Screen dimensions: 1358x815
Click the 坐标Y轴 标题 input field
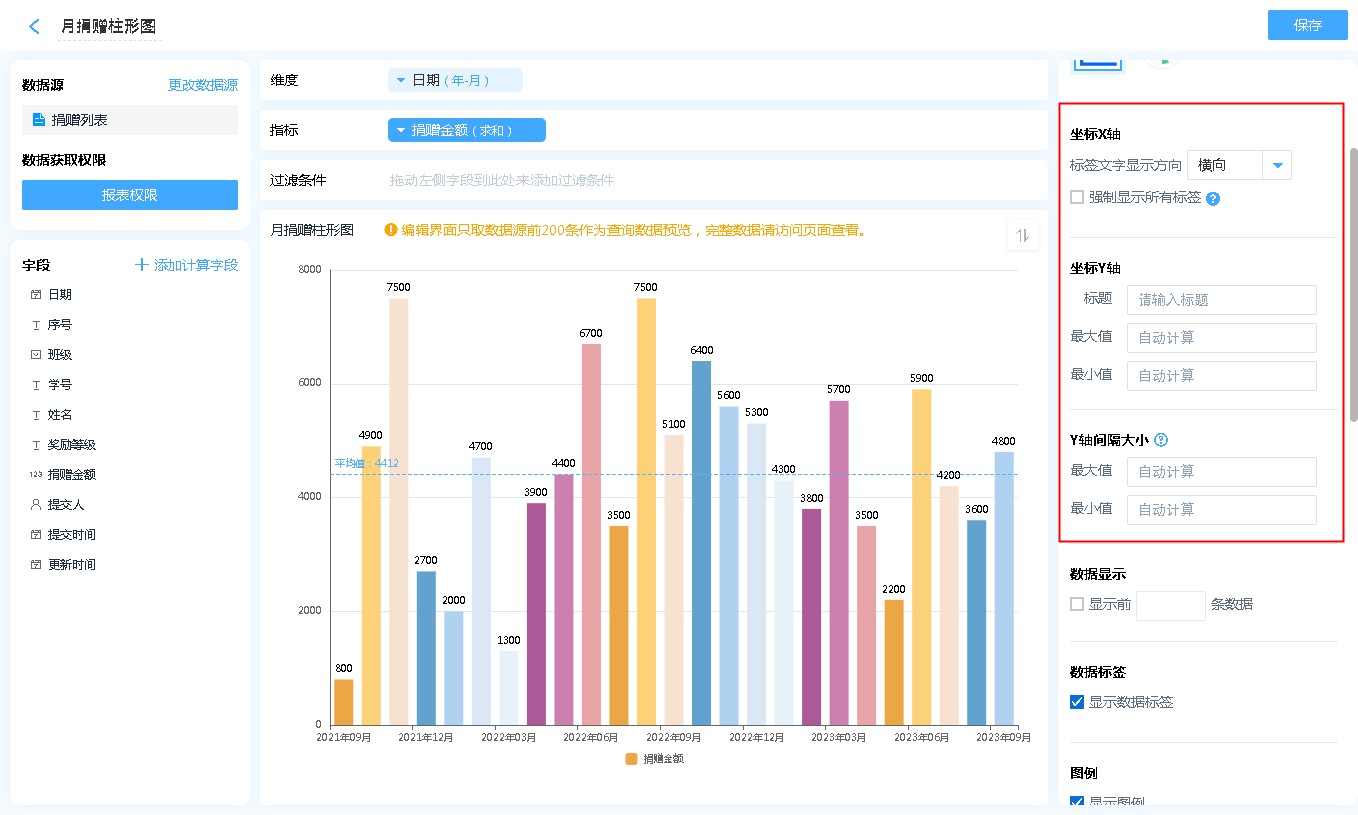(x=1221, y=300)
